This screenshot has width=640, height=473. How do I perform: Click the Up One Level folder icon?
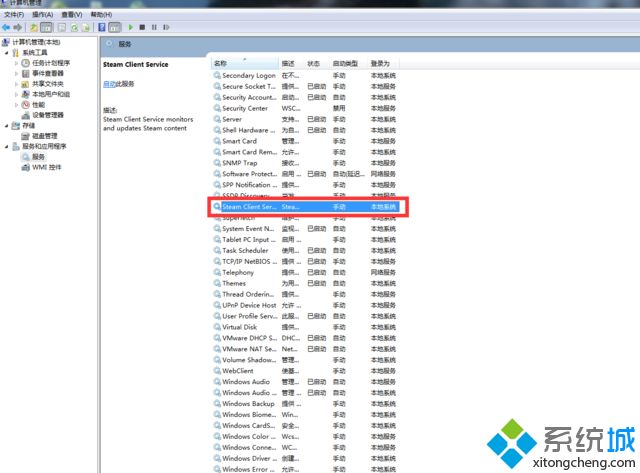pyautogui.click(x=33, y=27)
